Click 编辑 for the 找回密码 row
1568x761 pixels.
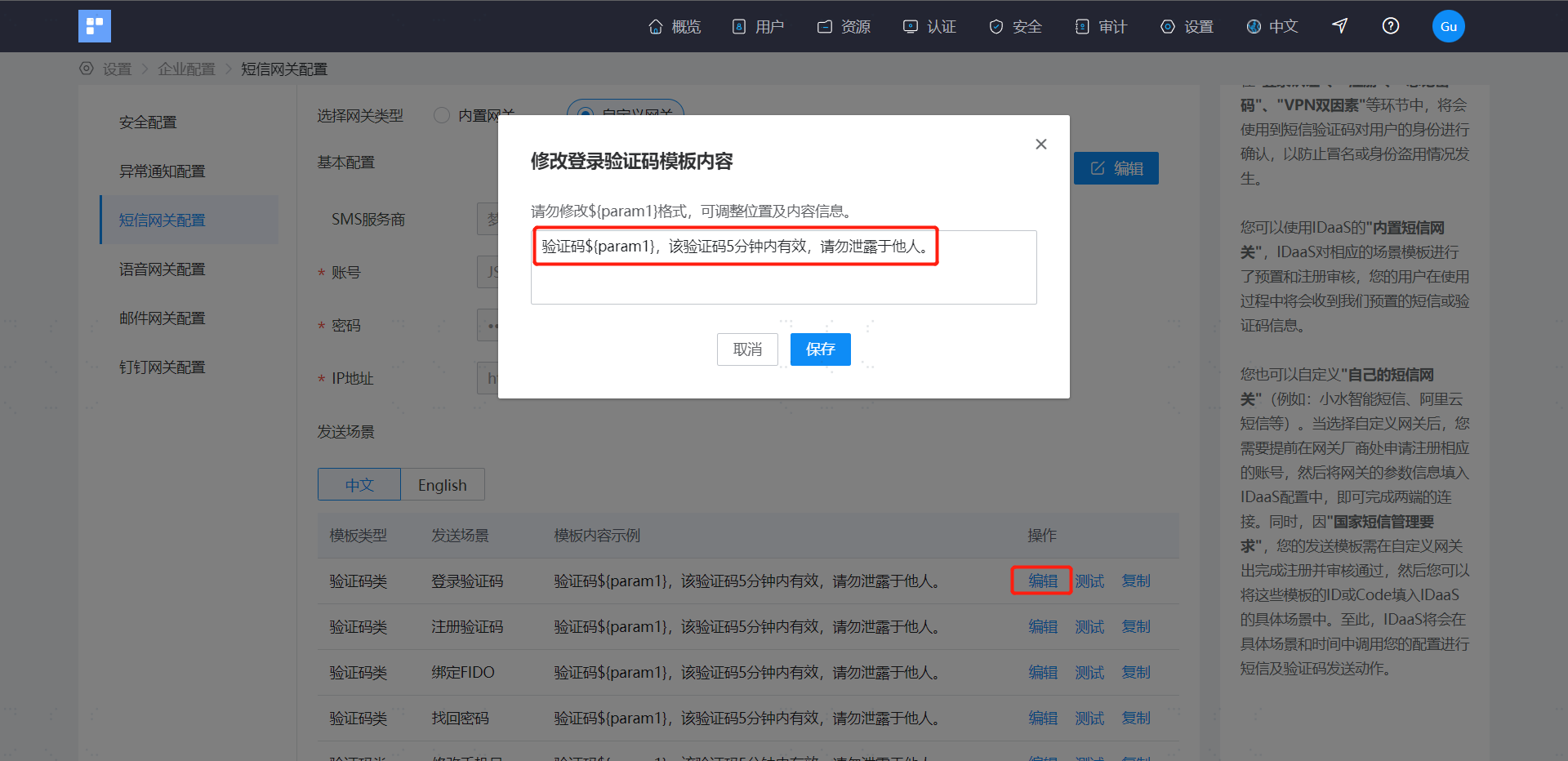point(1043,719)
